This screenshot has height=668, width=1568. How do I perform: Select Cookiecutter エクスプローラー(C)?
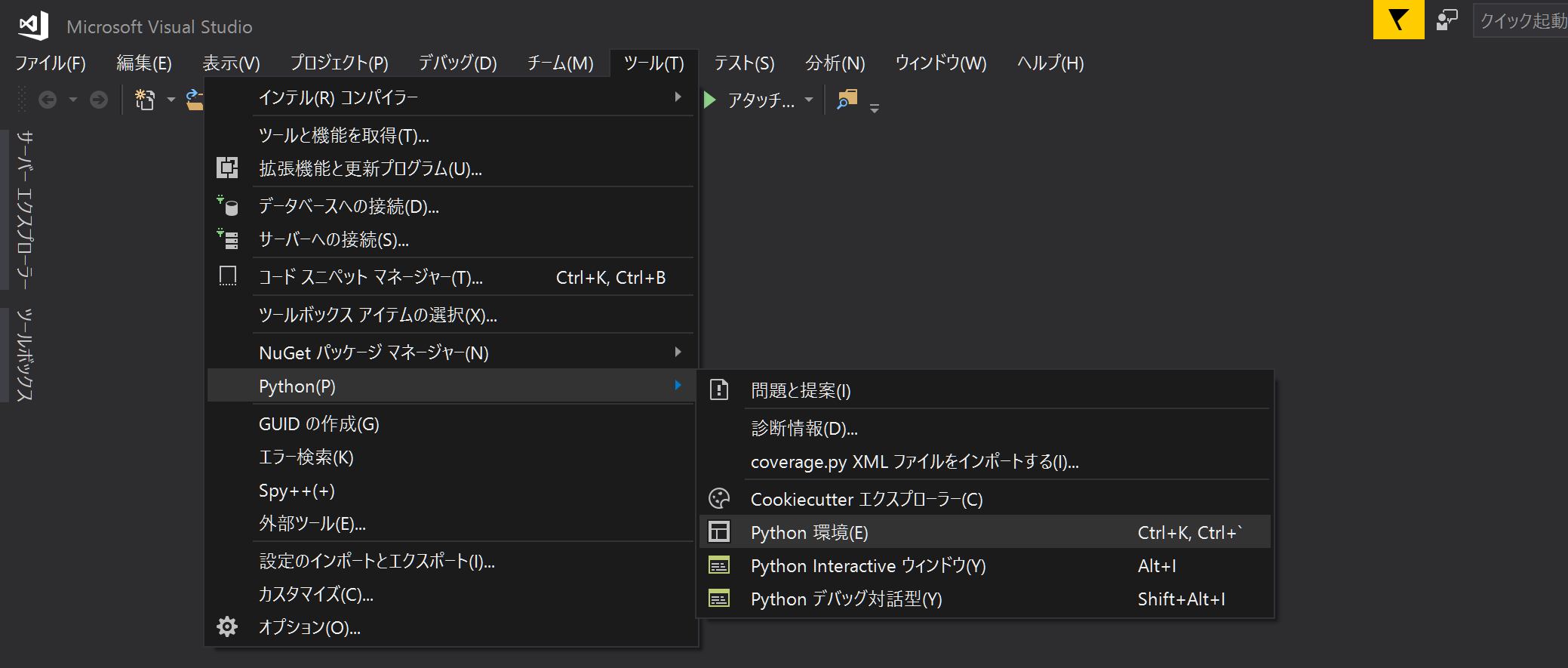(985, 499)
